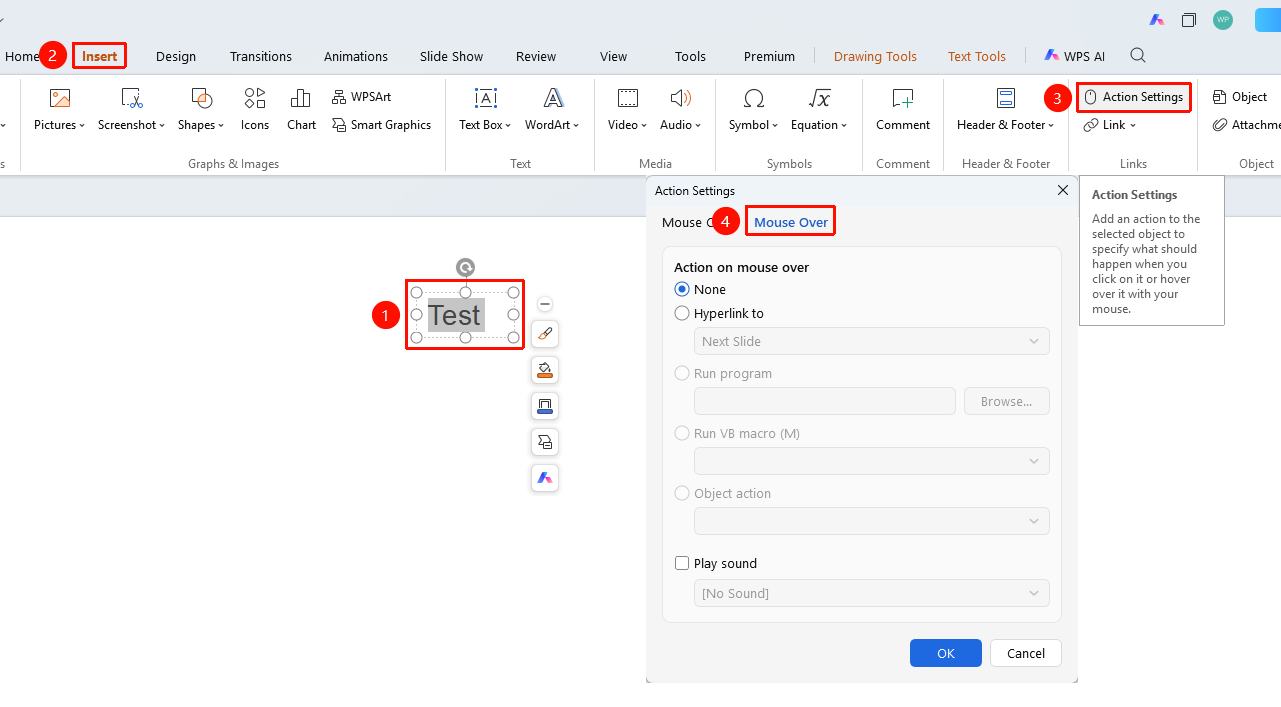Click the Video insert button
1281x707 pixels.
pos(628,110)
